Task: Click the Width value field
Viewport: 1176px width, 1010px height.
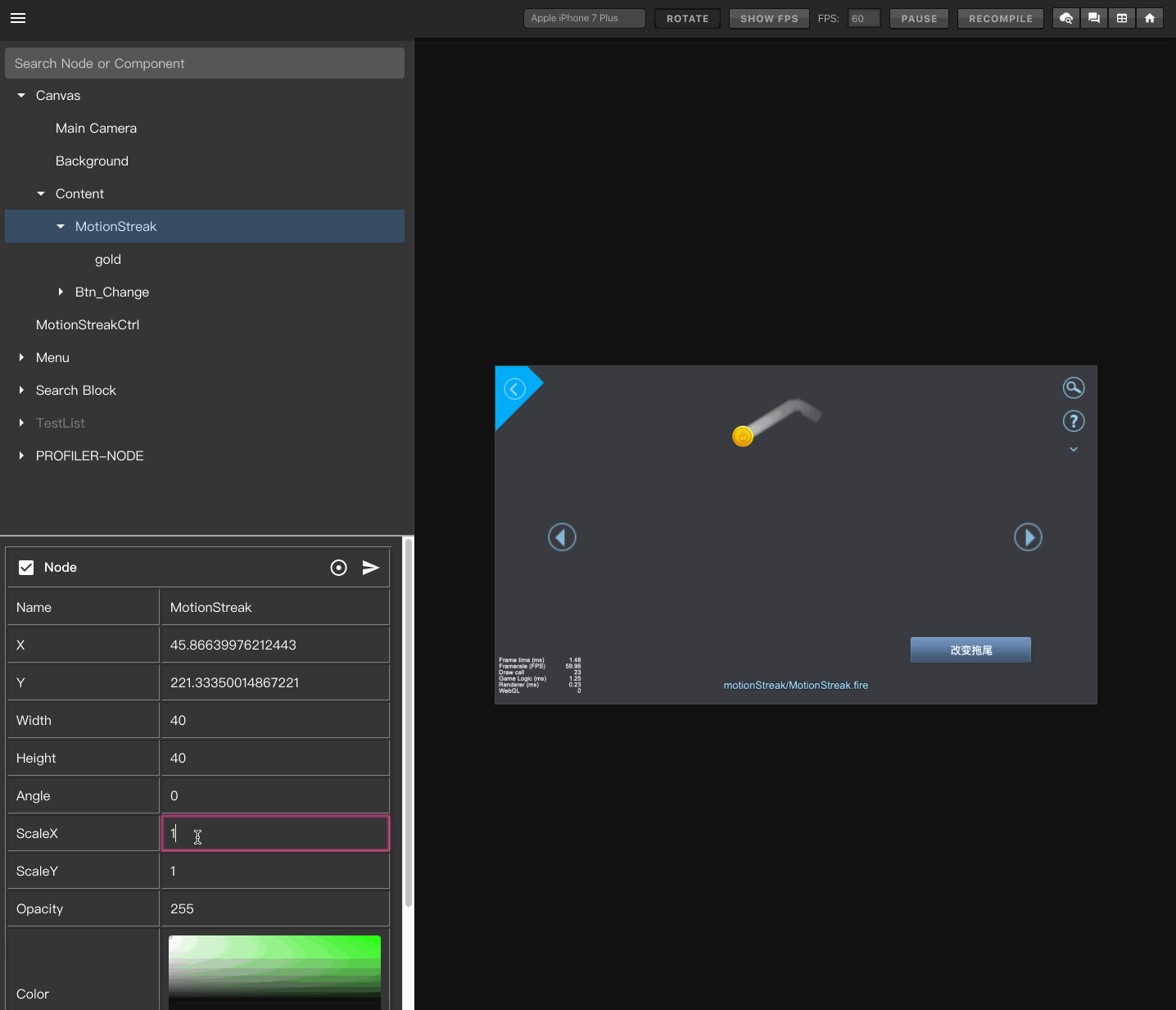Action: (275, 720)
